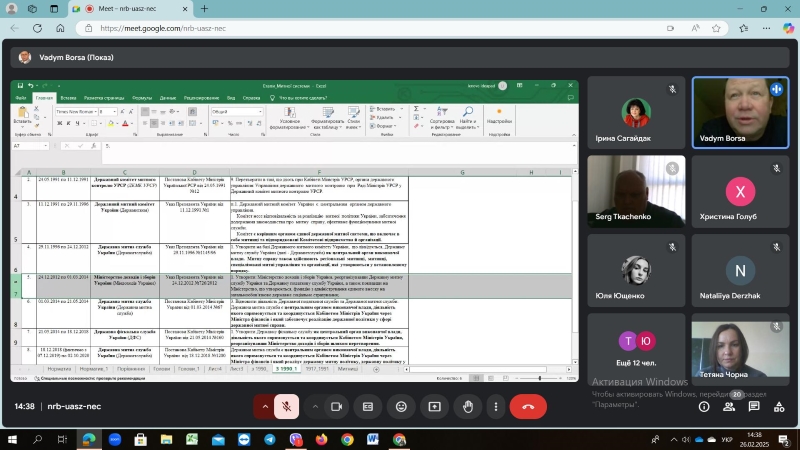Image resolution: width=800 pixels, height=450 pixels.
Task: Toggle bold Ж in shared Excel
Action: click(x=60, y=123)
